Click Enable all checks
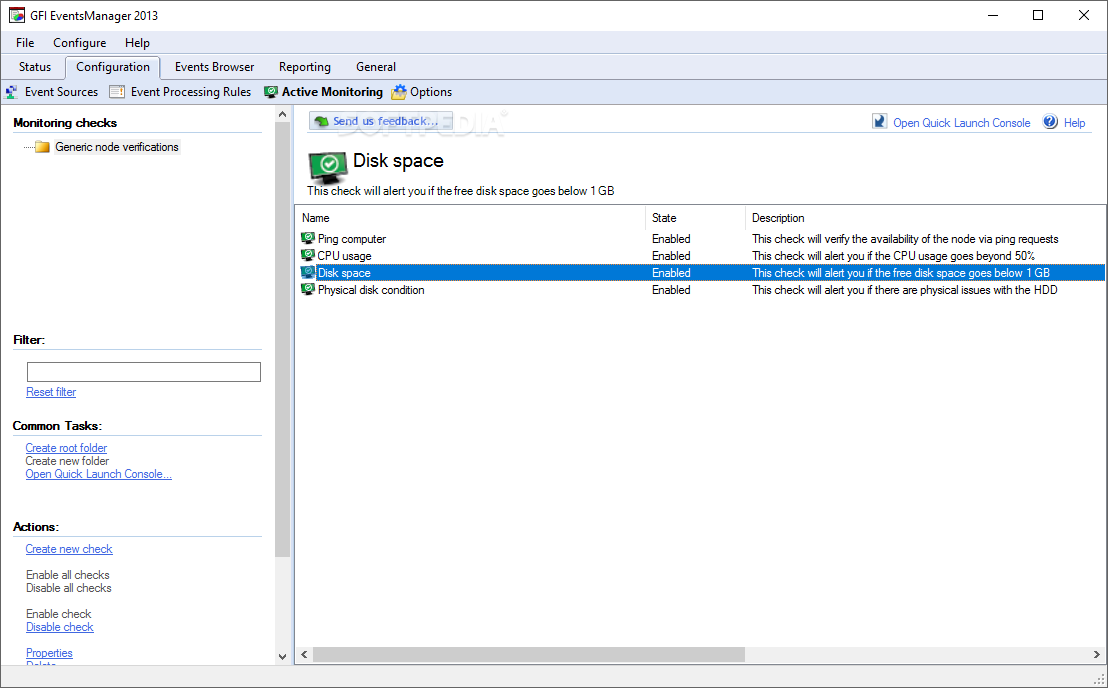Viewport: 1108px width, 688px height. pyautogui.click(x=68, y=575)
